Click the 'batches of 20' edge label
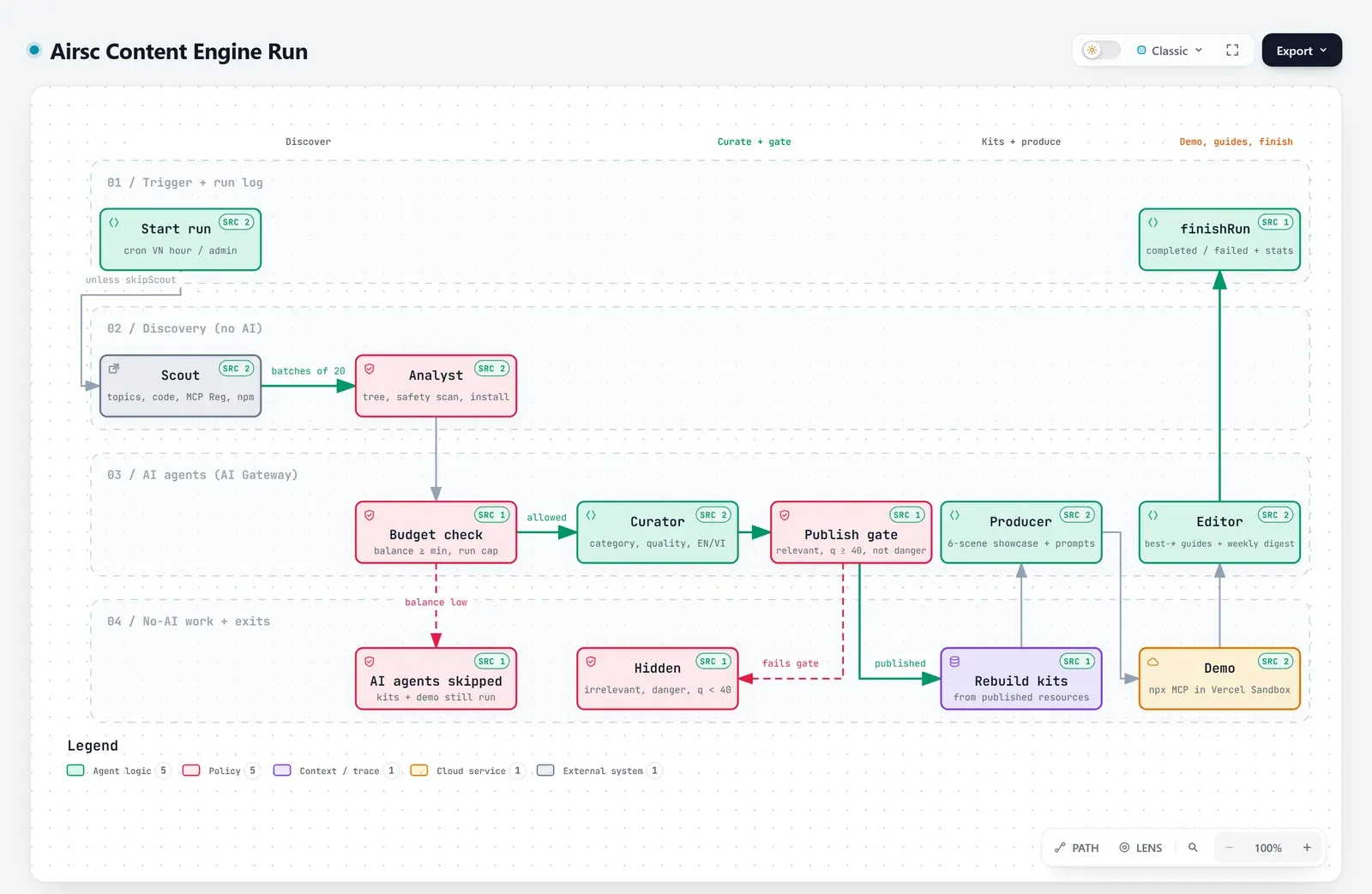Screen dimensions: 1372x894 [308, 371]
